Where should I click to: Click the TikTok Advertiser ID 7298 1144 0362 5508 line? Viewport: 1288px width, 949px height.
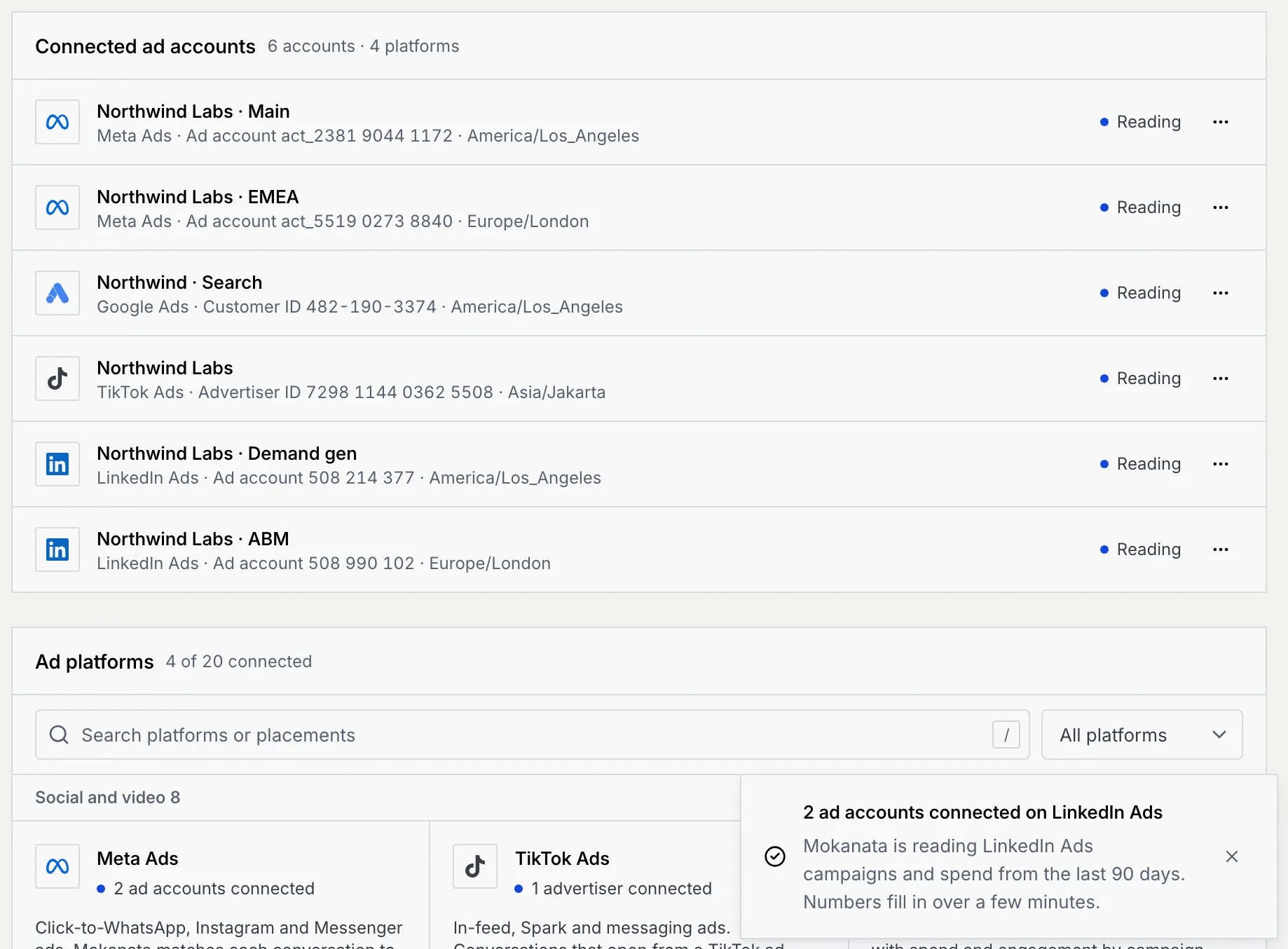351,392
